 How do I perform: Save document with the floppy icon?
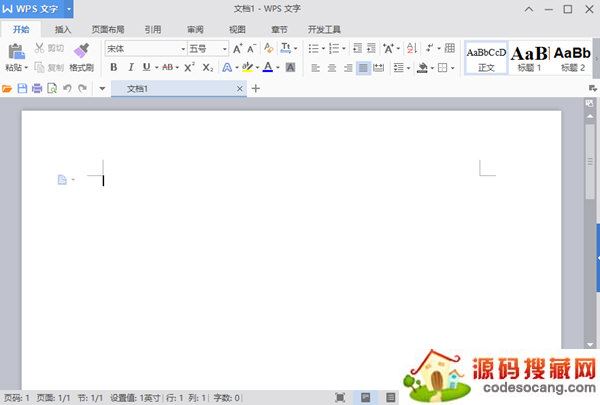22,89
